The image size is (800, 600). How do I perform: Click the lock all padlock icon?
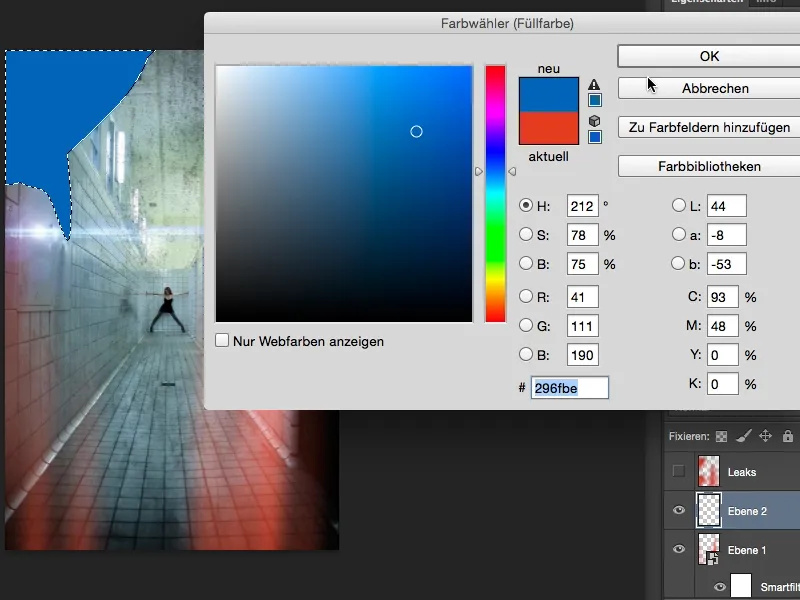click(x=787, y=437)
